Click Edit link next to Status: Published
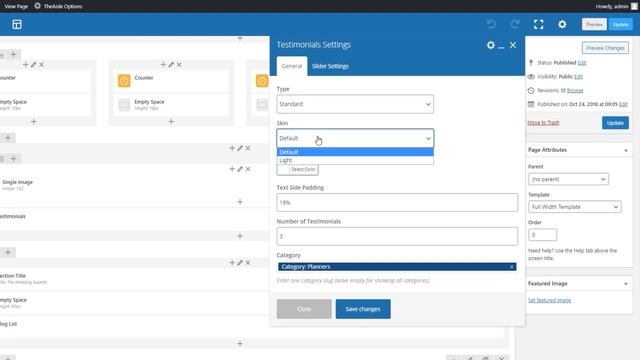 (x=582, y=62)
